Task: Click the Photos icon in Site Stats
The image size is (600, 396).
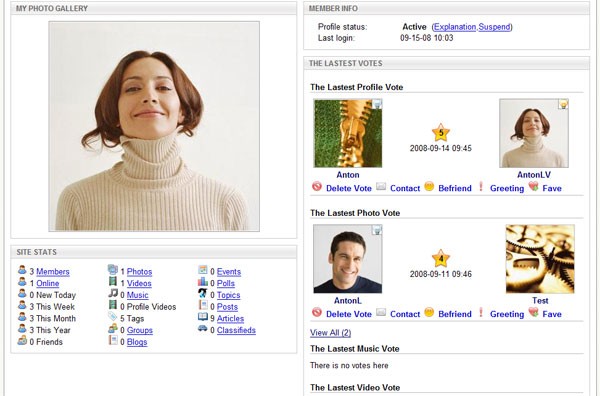Action: coord(112,270)
